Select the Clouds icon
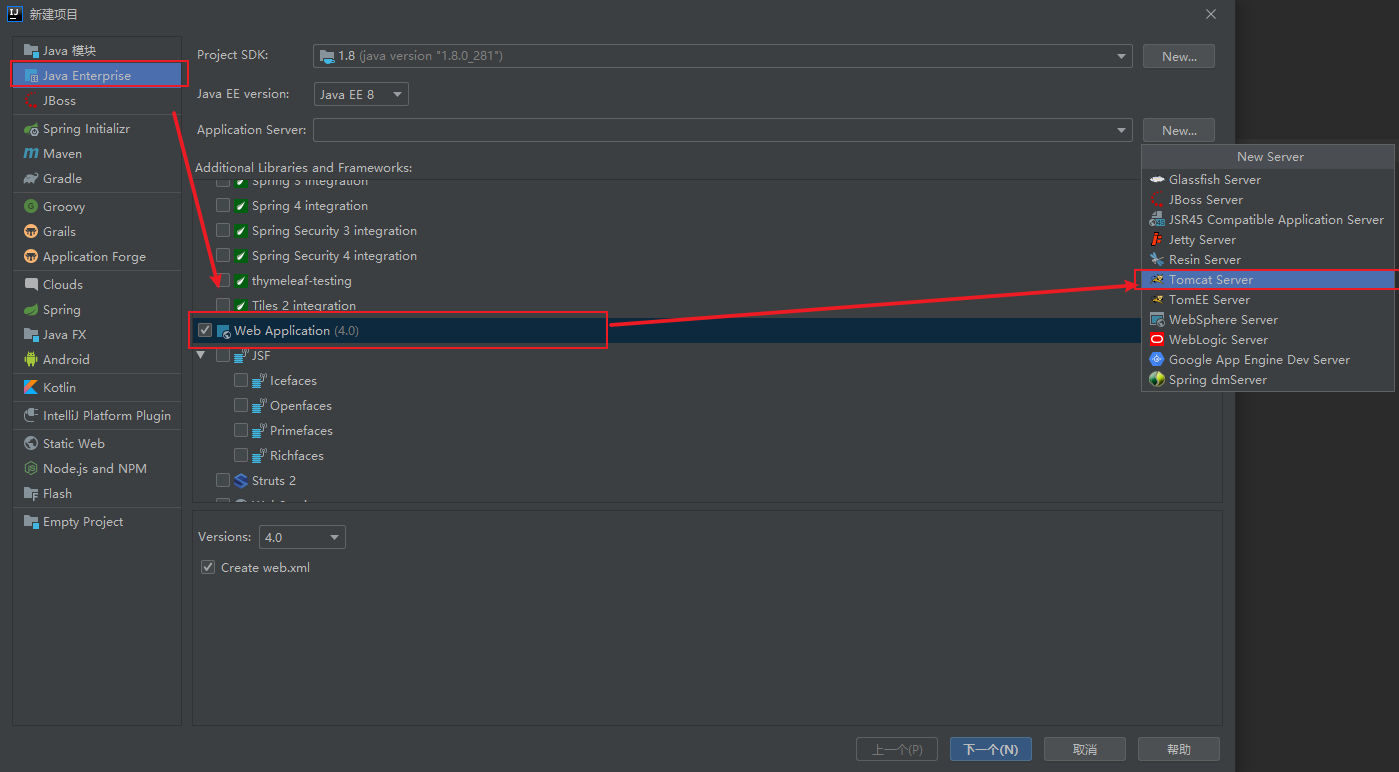1399x772 pixels. pos(31,284)
